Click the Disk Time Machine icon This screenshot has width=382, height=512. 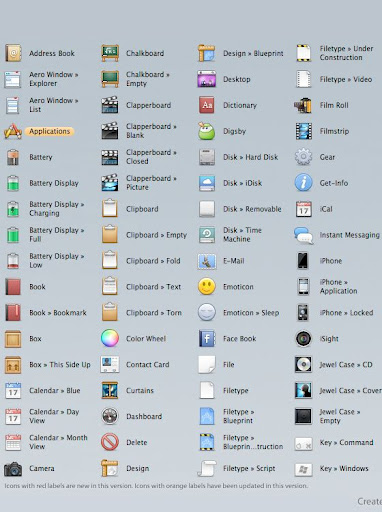(207, 235)
